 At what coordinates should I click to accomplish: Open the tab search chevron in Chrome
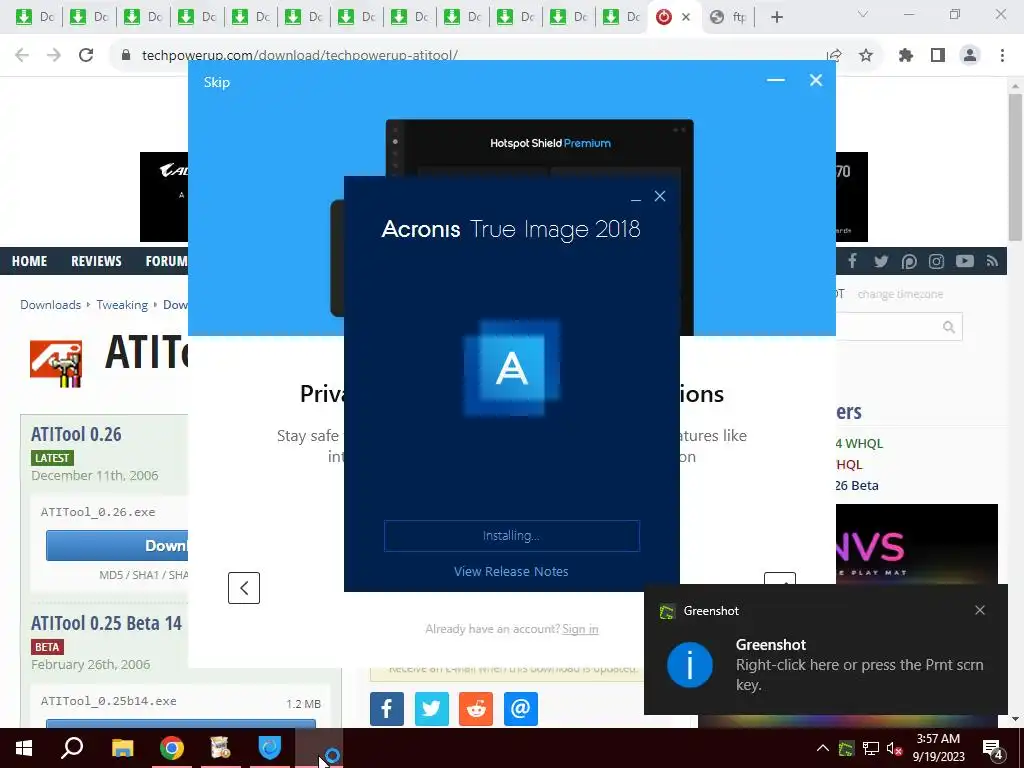click(x=863, y=14)
